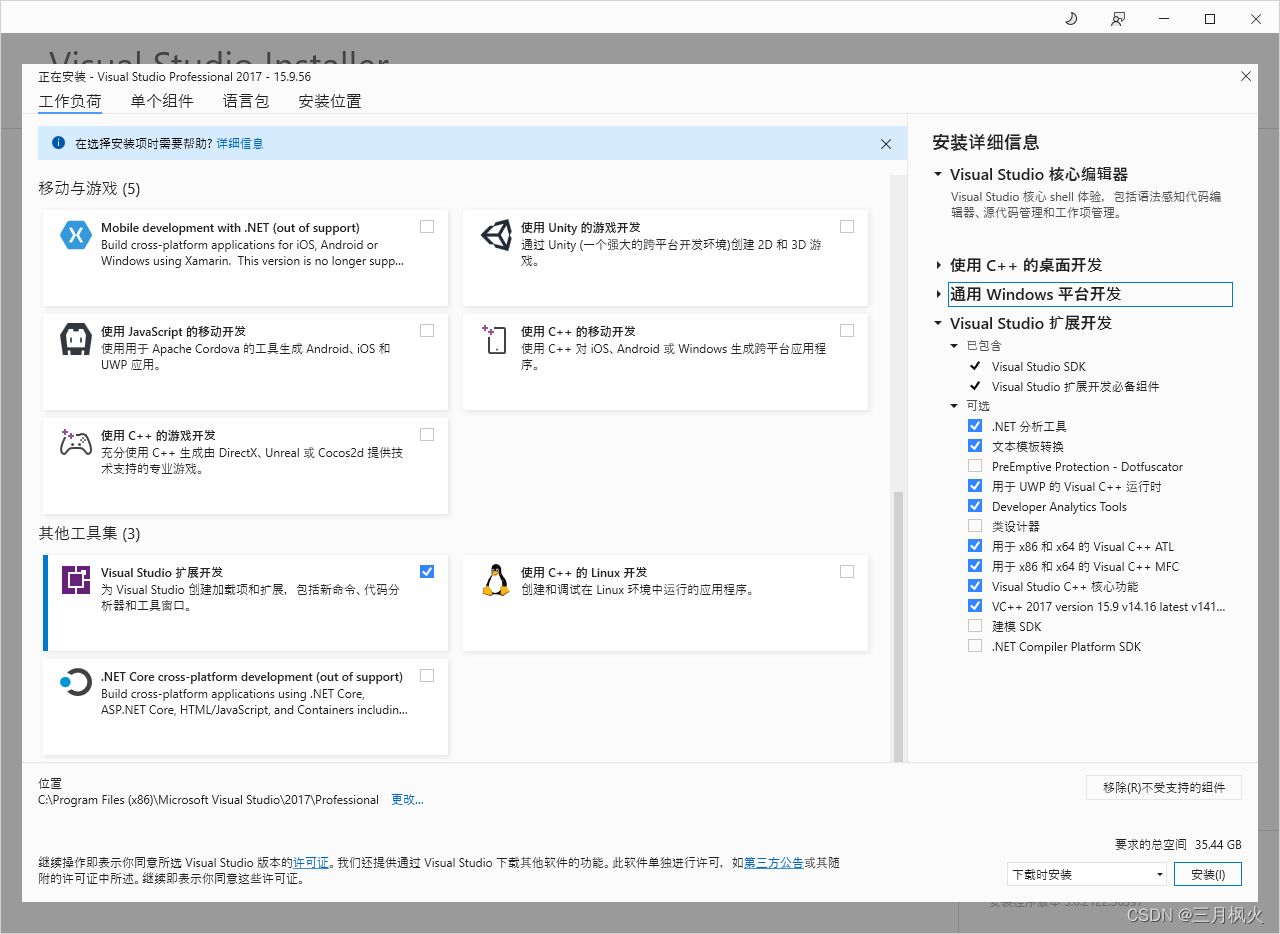
Task: Select Visual Studio SDK included item text
Action: [x=1038, y=367]
